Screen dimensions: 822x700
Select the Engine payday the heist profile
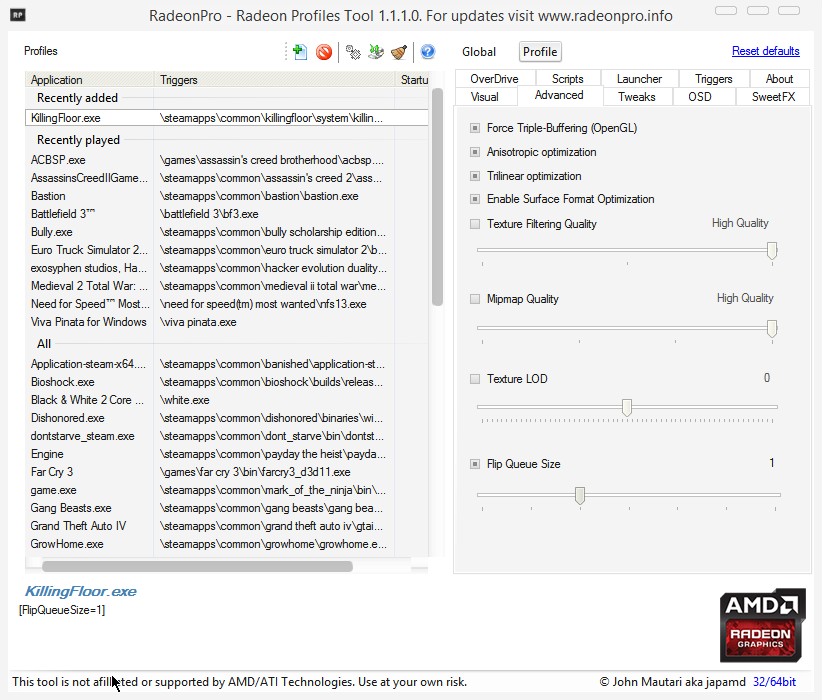pos(226,454)
